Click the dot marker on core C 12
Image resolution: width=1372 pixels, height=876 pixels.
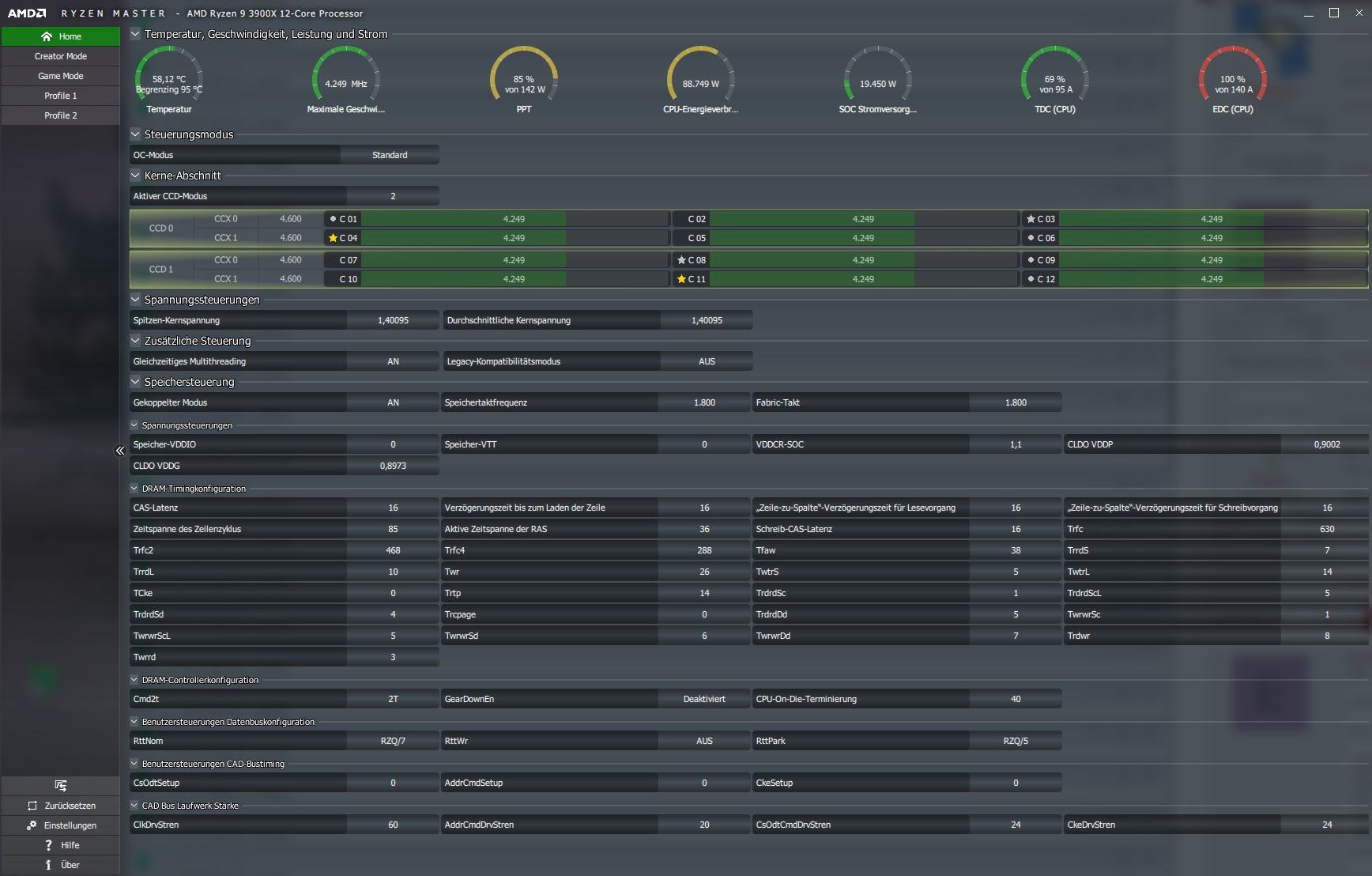1031,279
